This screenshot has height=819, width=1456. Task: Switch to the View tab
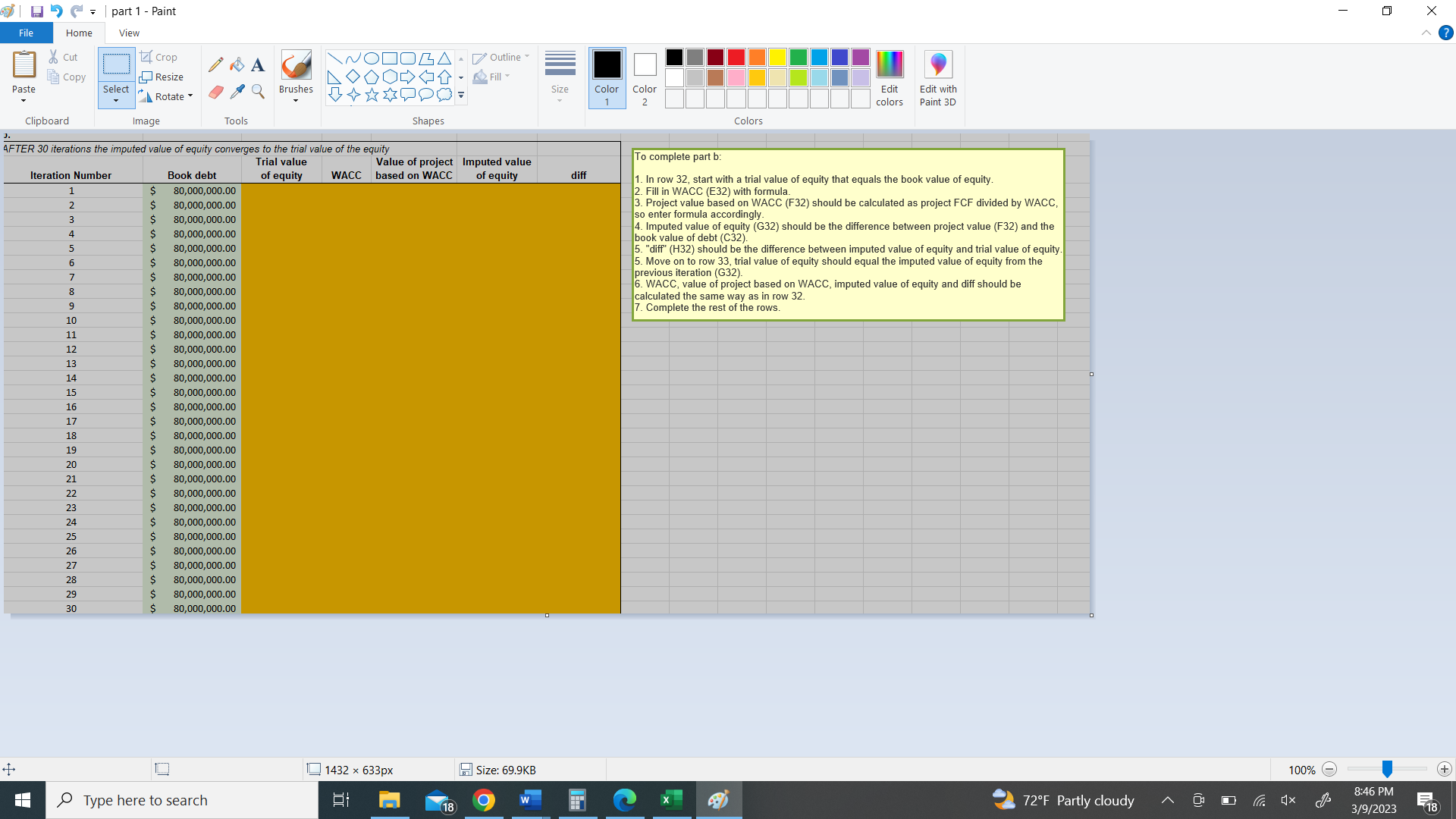[x=128, y=33]
